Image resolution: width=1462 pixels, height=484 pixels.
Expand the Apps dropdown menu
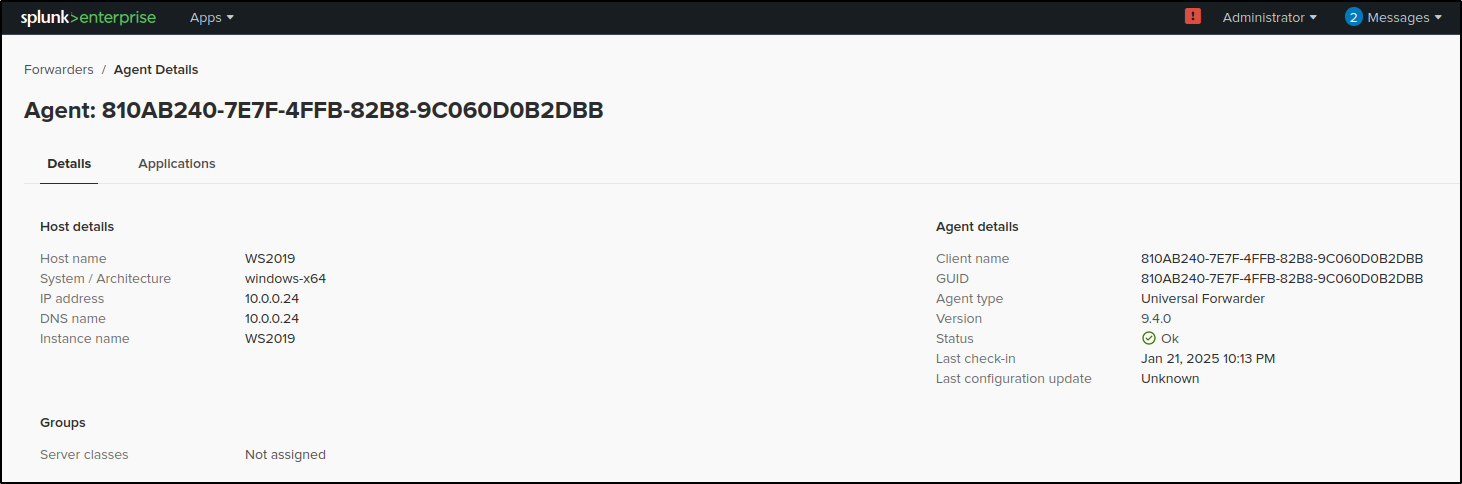[212, 17]
